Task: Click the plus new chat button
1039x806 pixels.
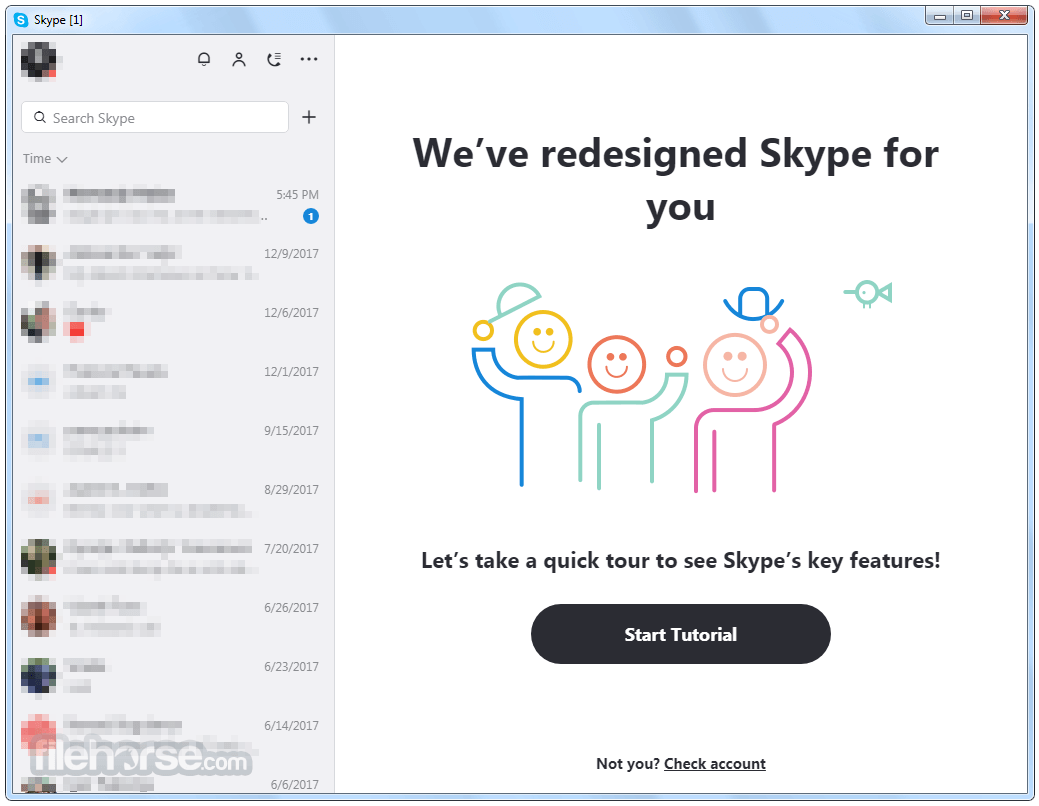Action: (309, 117)
